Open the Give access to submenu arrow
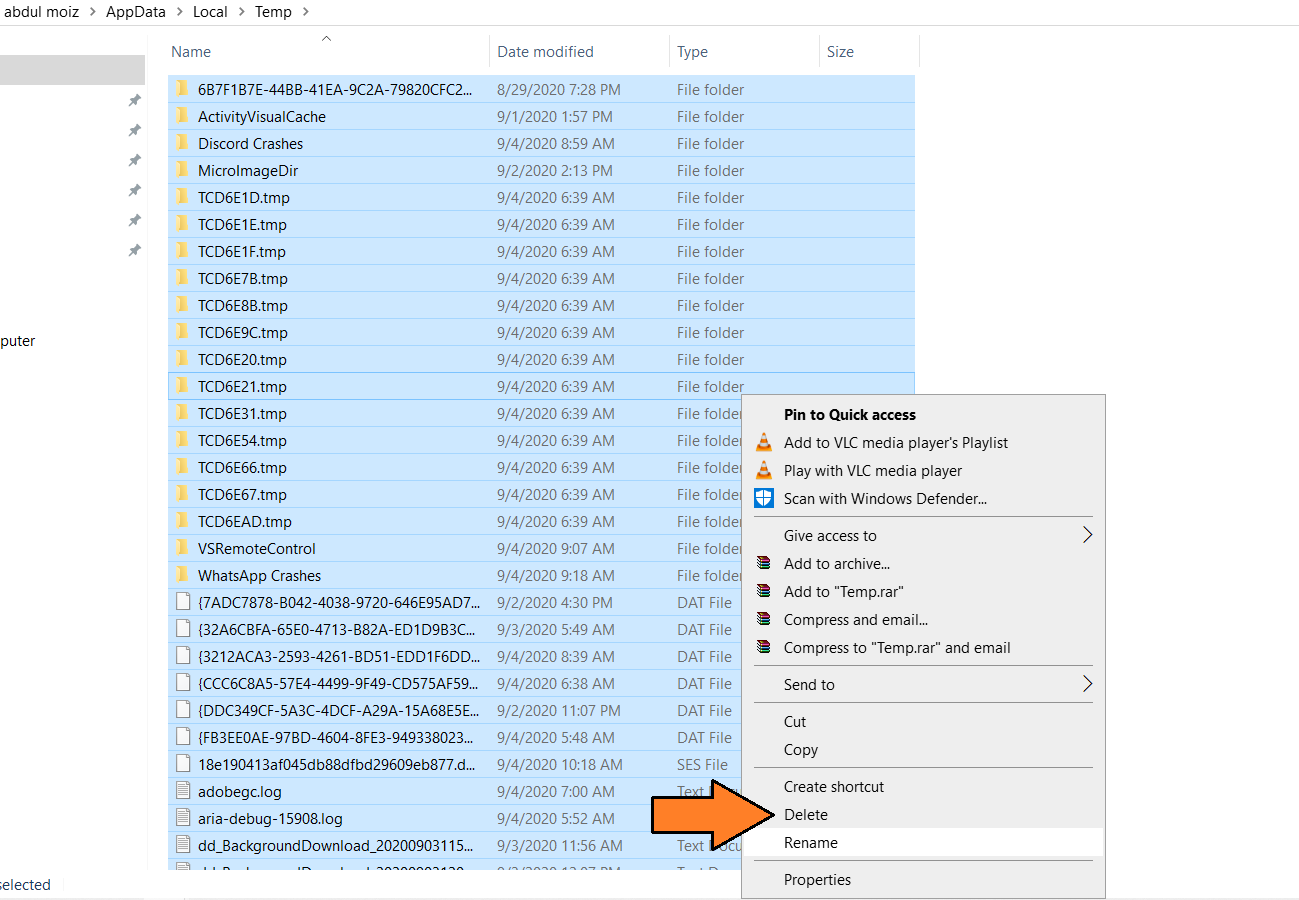 (x=1087, y=536)
